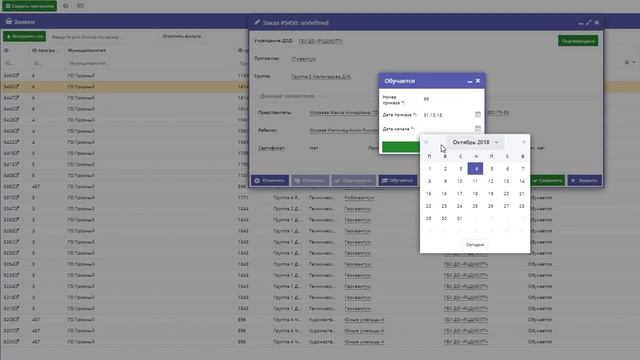Select highlighted day 4 in calendar
The height and width of the screenshot is (360, 640).
point(476,169)
